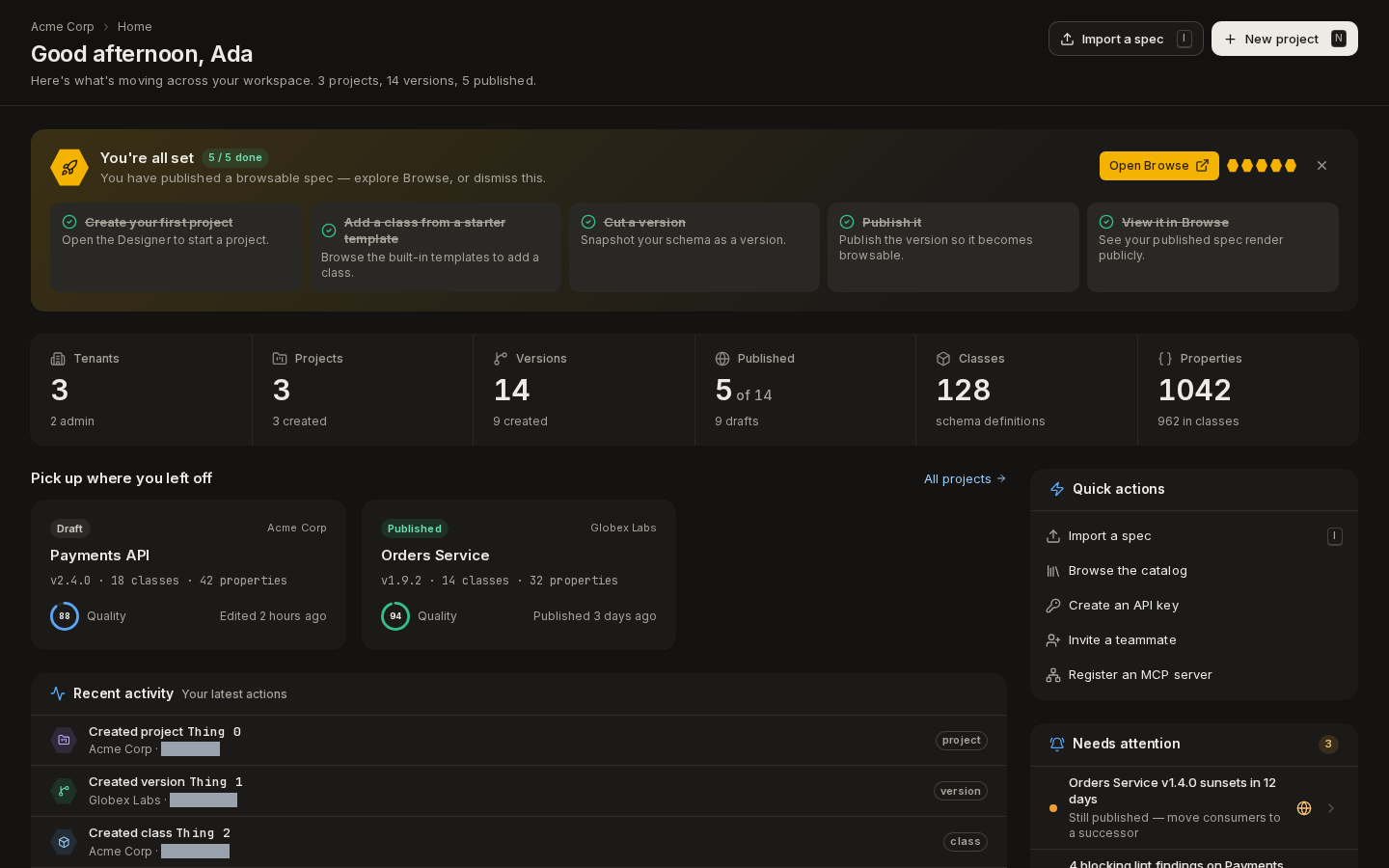The image size is (1389, 868).
Task: Click the MCP server network icon
Action: [x=1053, y=675]
